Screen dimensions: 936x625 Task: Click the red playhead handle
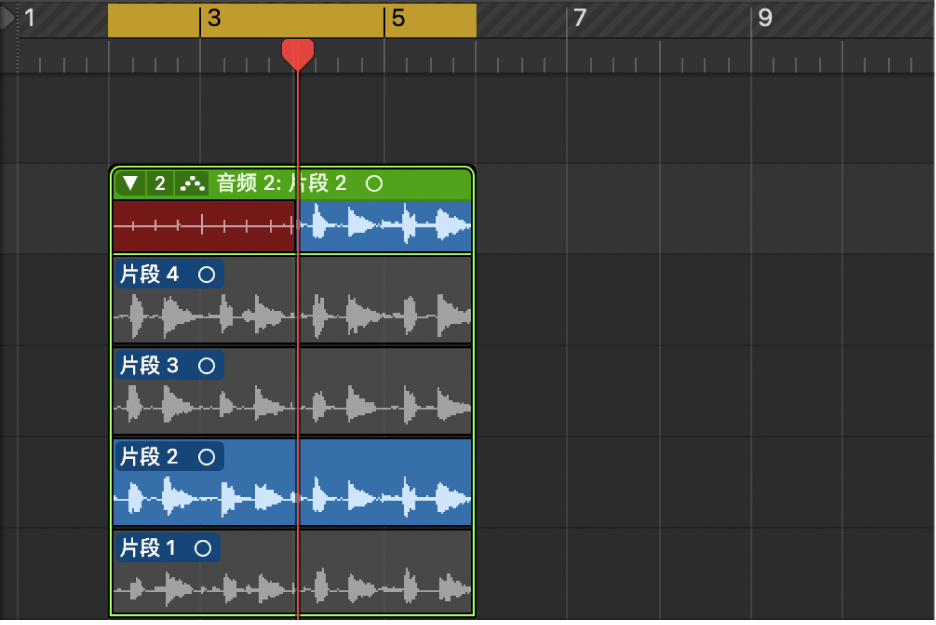[x=298, y=54]
